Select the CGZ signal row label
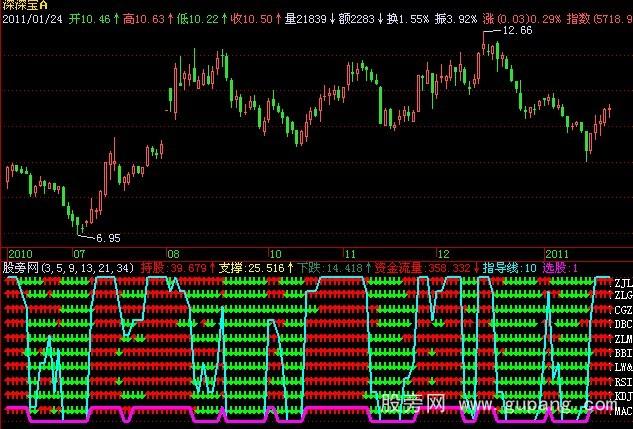Viewport: 633px width, 429px height. click(622, 310)
